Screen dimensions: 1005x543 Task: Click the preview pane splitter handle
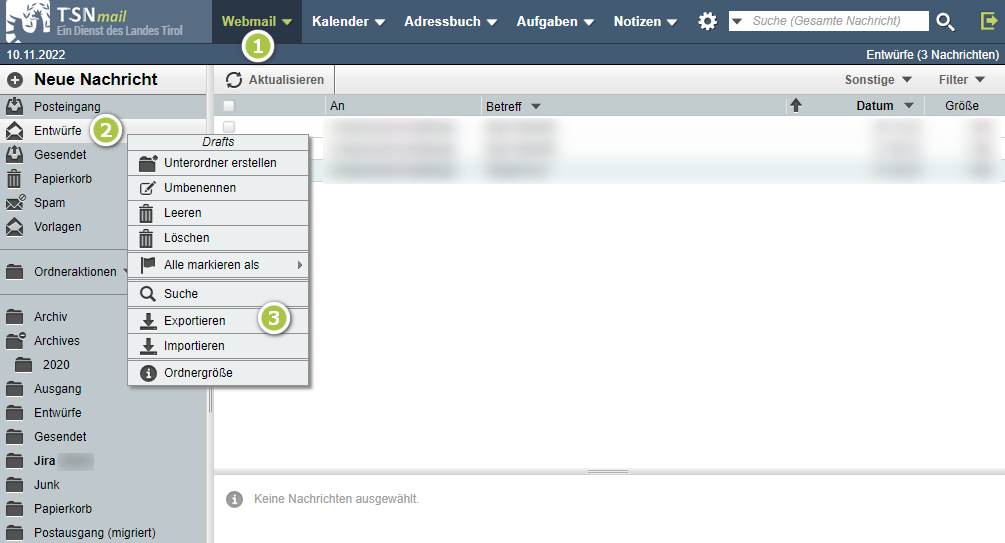(x=608, y=471)
